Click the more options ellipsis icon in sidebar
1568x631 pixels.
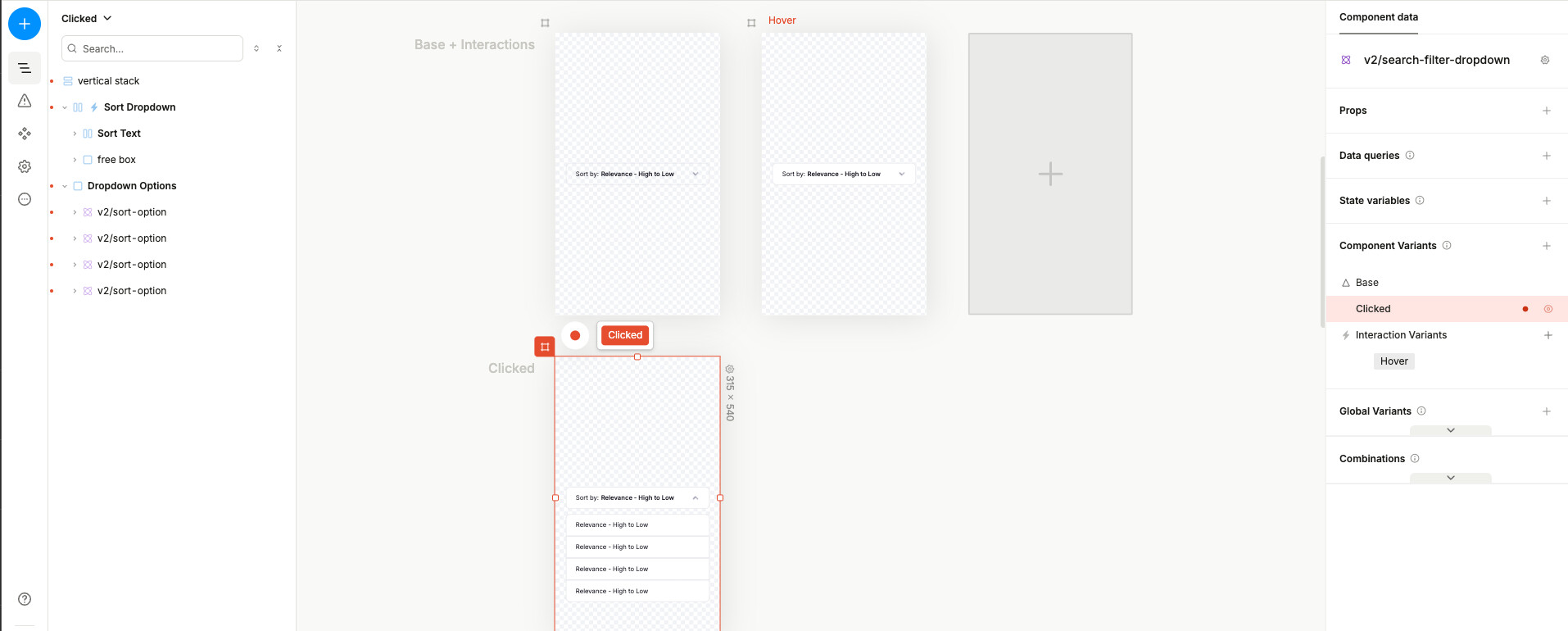[25, 199]
